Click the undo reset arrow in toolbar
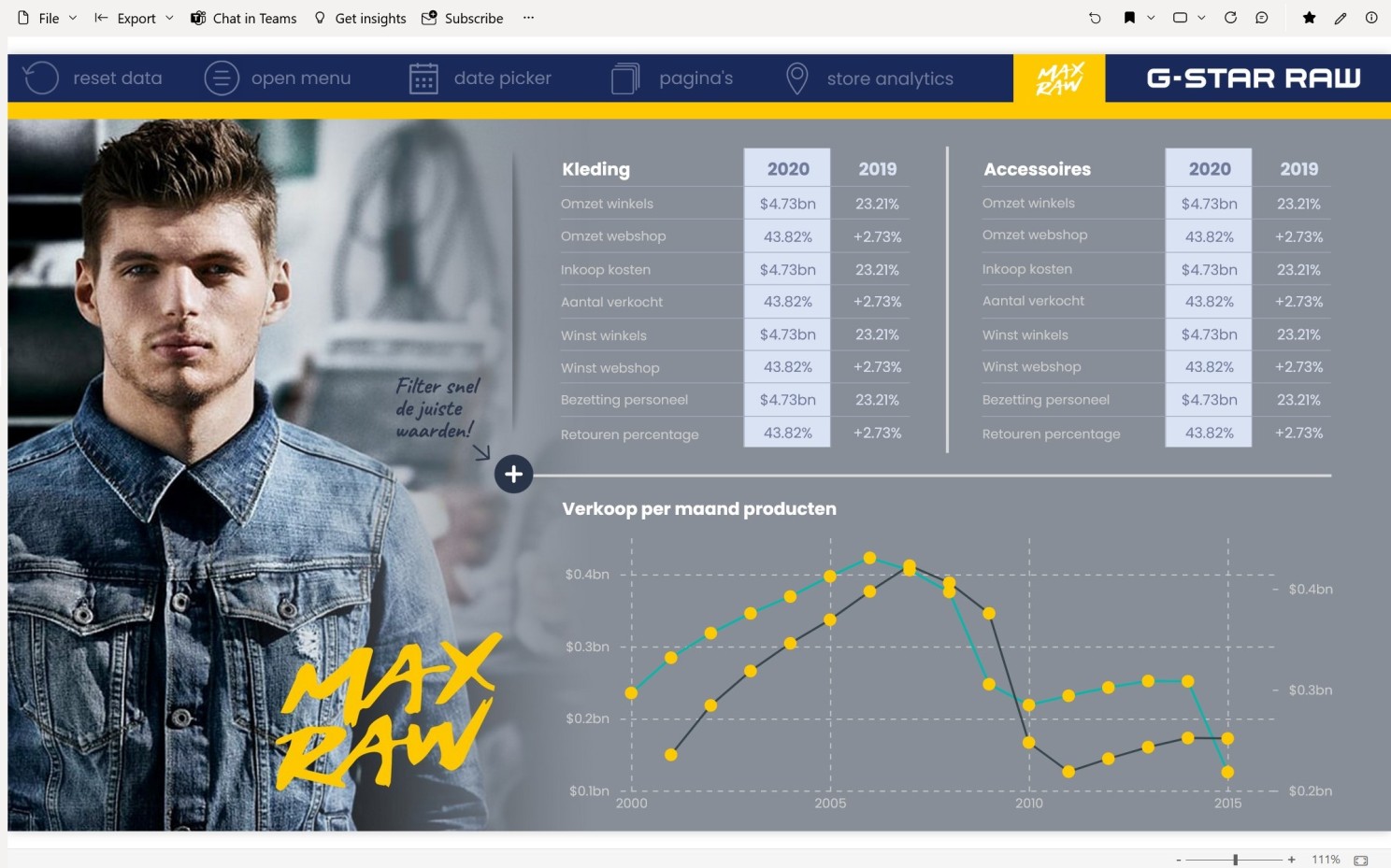The height and width of the screenshot is (868, 1391). (x=1095, y=18)
